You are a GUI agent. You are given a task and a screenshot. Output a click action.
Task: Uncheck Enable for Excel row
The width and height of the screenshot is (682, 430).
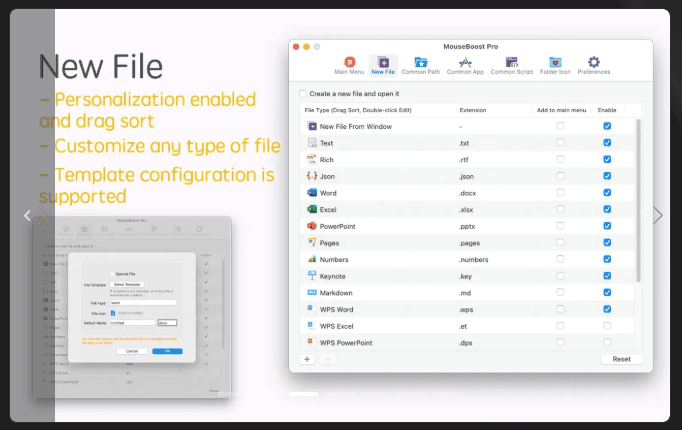tap(607, 209)
